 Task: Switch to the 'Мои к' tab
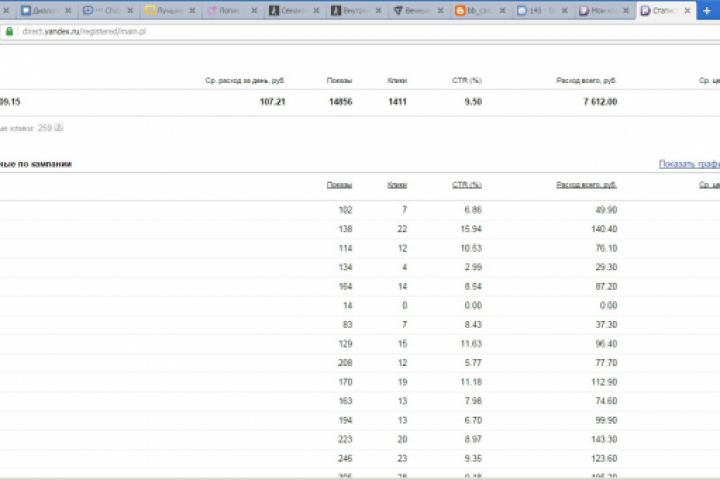(603, 11)
